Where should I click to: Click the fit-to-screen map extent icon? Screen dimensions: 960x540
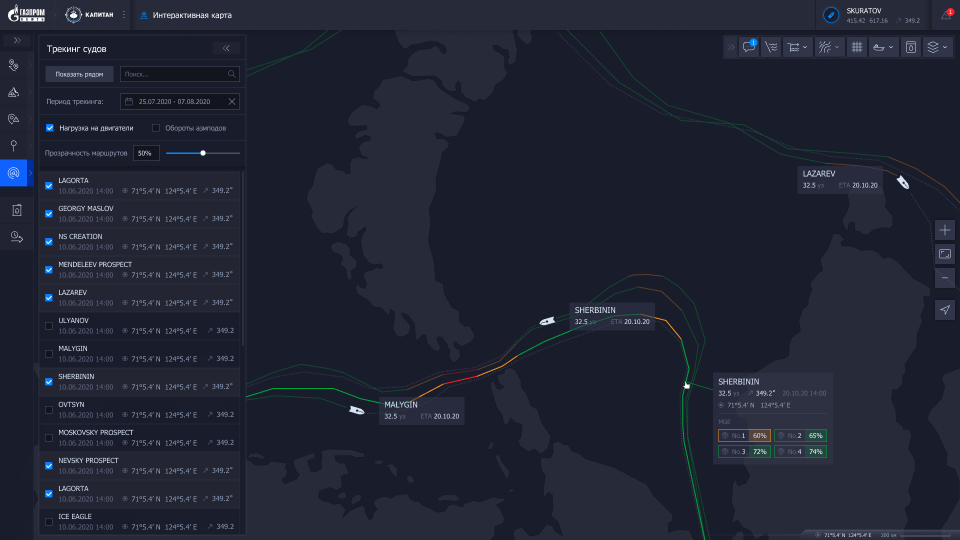click(945, 254)
